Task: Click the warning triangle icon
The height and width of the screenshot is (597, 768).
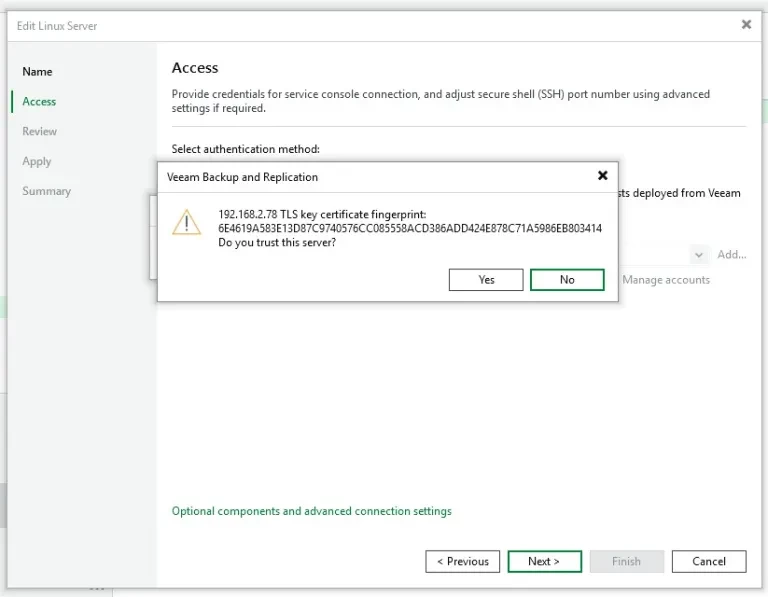Action: (186, 222)
